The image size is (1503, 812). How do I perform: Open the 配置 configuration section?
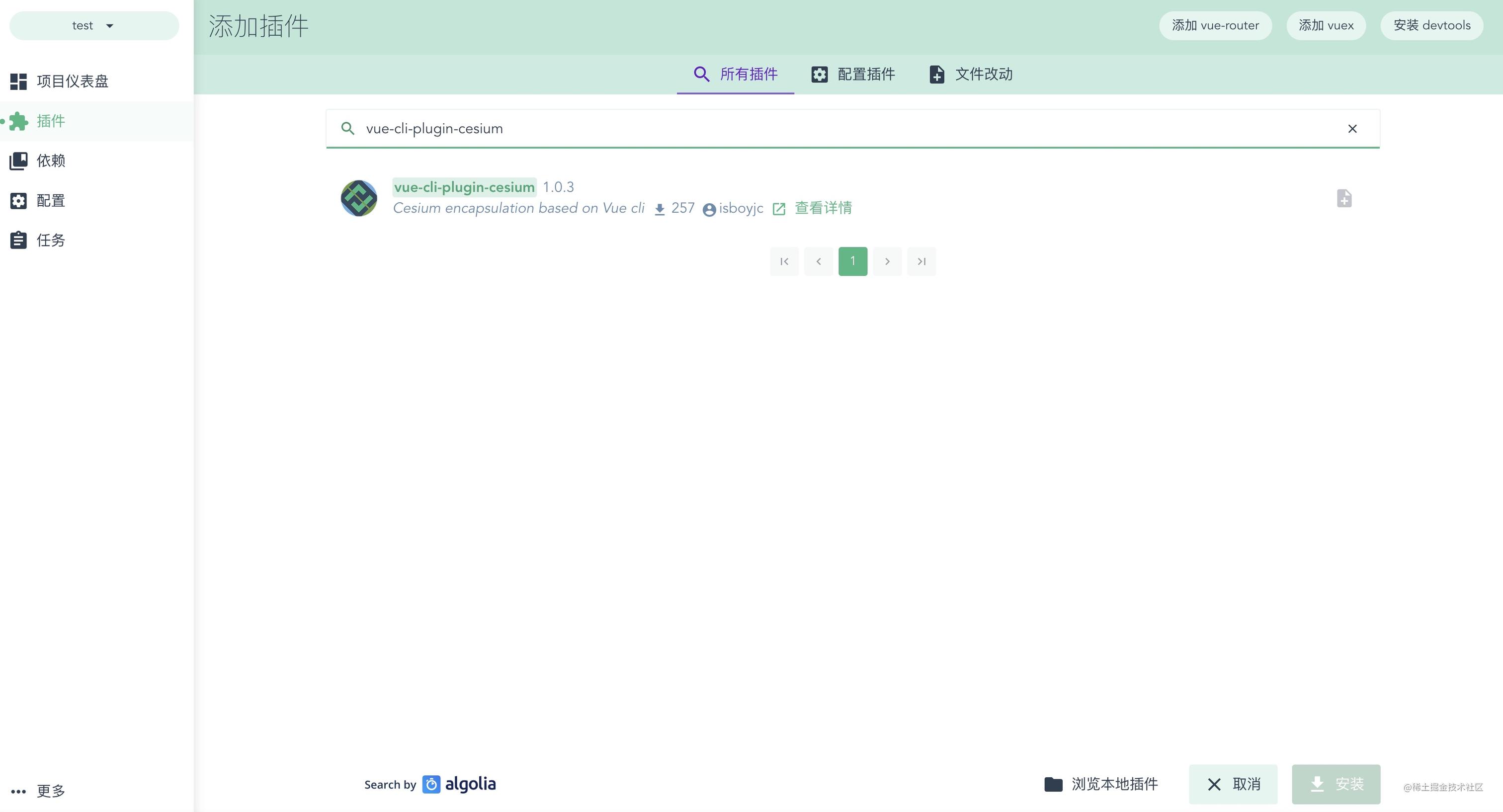tap(97, 201)
